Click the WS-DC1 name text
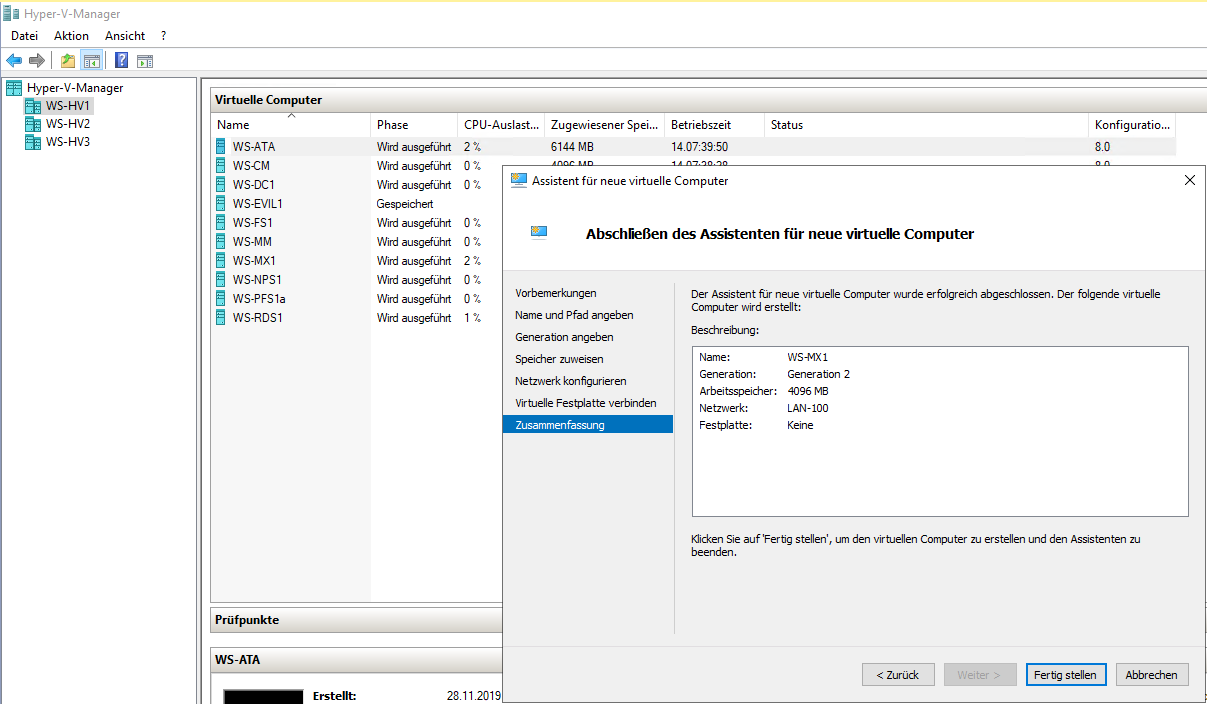Screen dimensions: 1207x704 [254, 184]
